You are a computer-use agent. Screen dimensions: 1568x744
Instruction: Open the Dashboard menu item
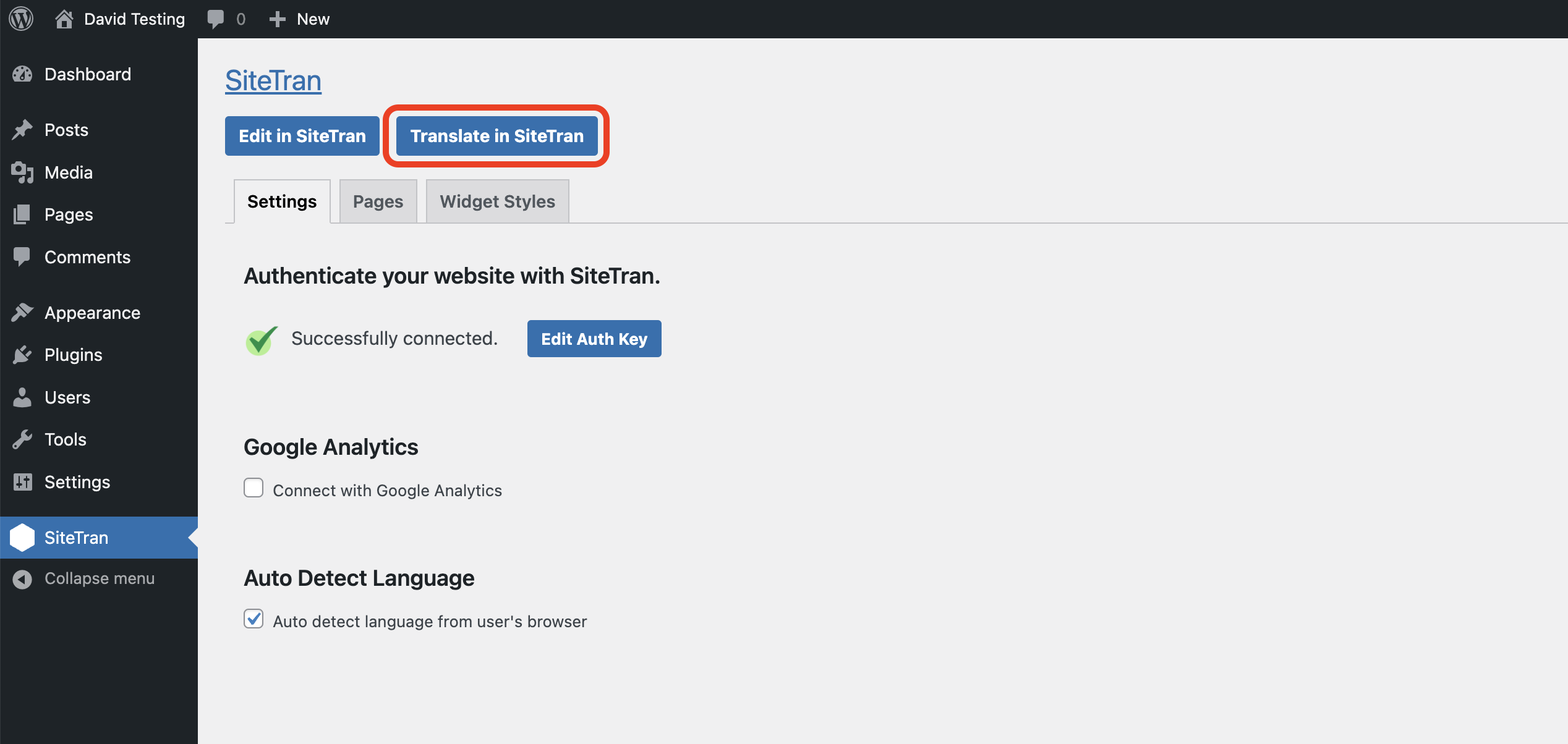click(x=99, y=74)
